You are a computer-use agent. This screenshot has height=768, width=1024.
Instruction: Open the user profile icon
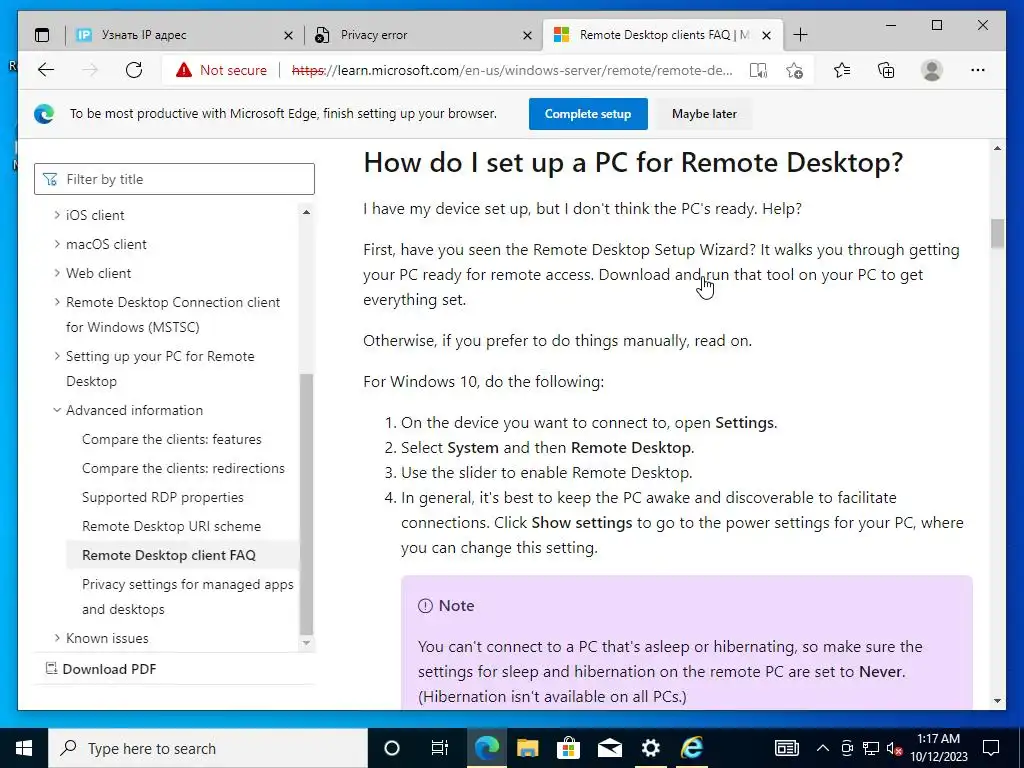[x=932, y=70]
